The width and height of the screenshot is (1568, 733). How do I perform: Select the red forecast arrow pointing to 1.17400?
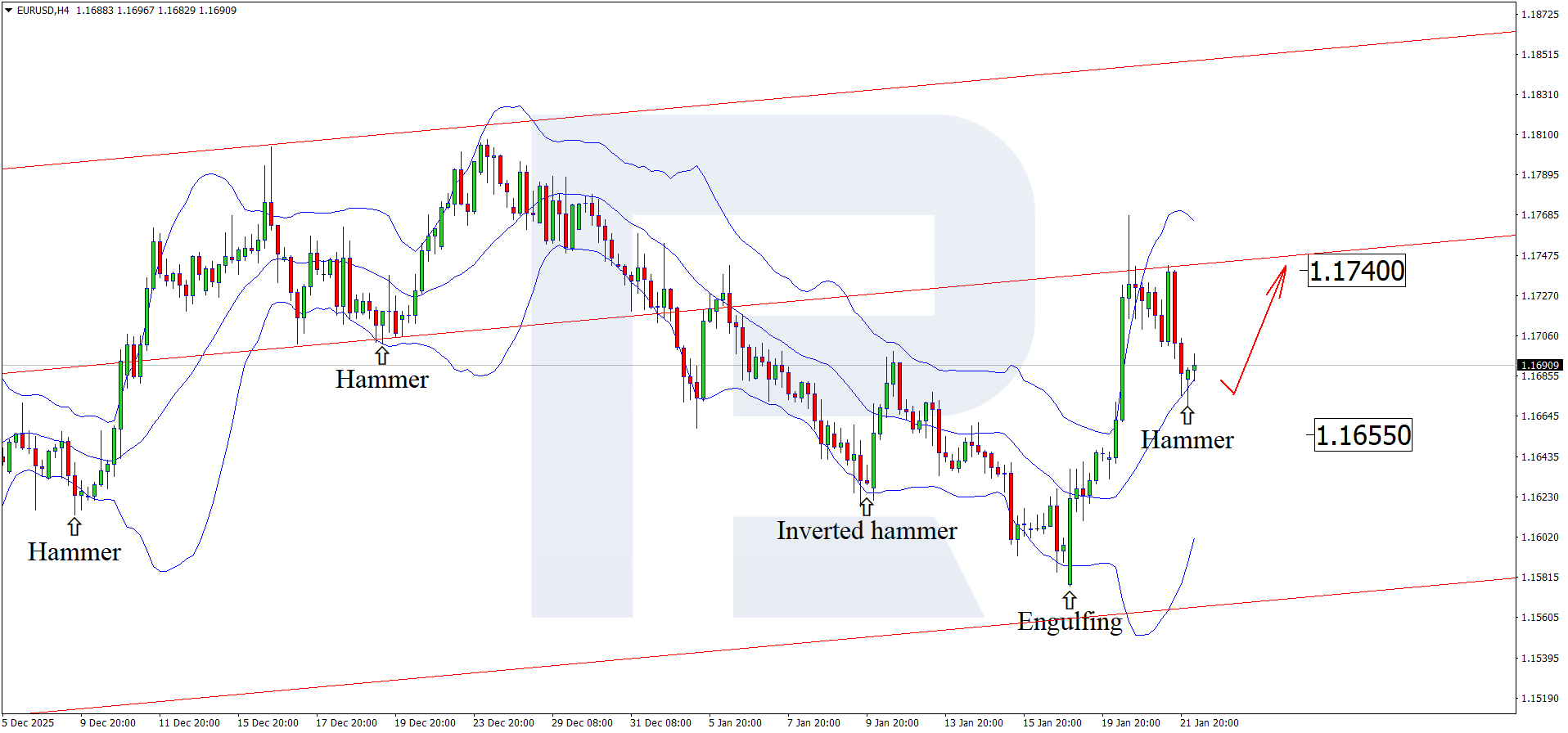point(1260,327)
